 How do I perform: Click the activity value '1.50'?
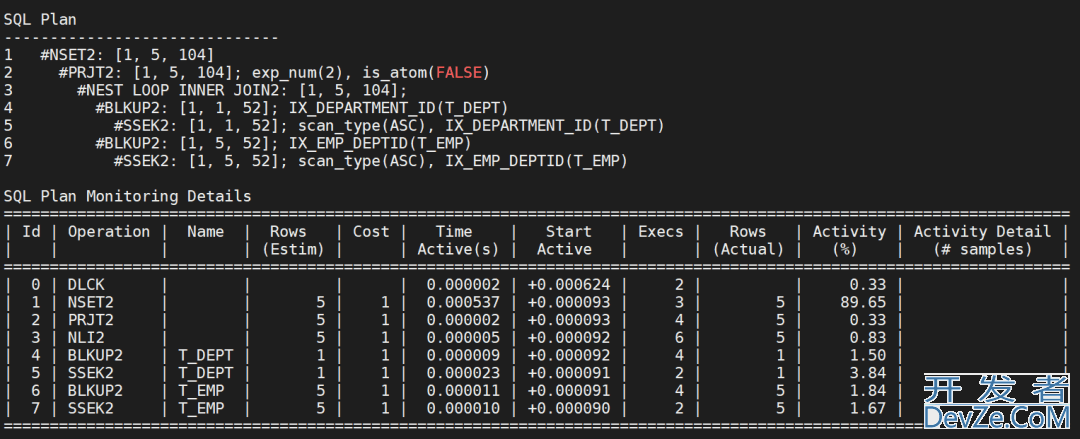coord(866,356)
